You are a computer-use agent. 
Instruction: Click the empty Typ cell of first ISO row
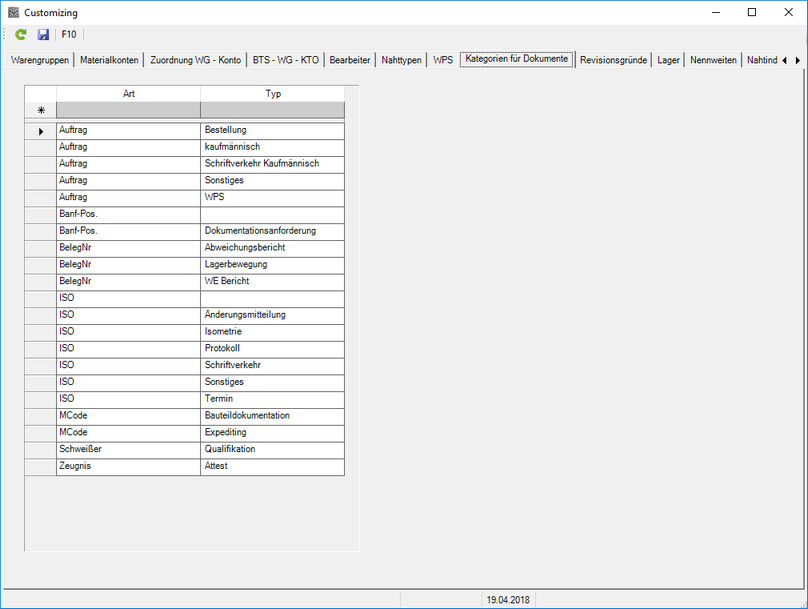point(272,298)
